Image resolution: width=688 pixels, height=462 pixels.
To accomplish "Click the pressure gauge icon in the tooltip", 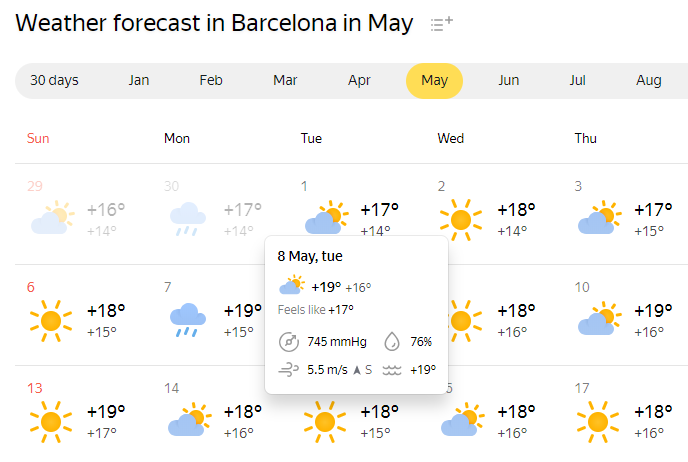I will (289, 342).
